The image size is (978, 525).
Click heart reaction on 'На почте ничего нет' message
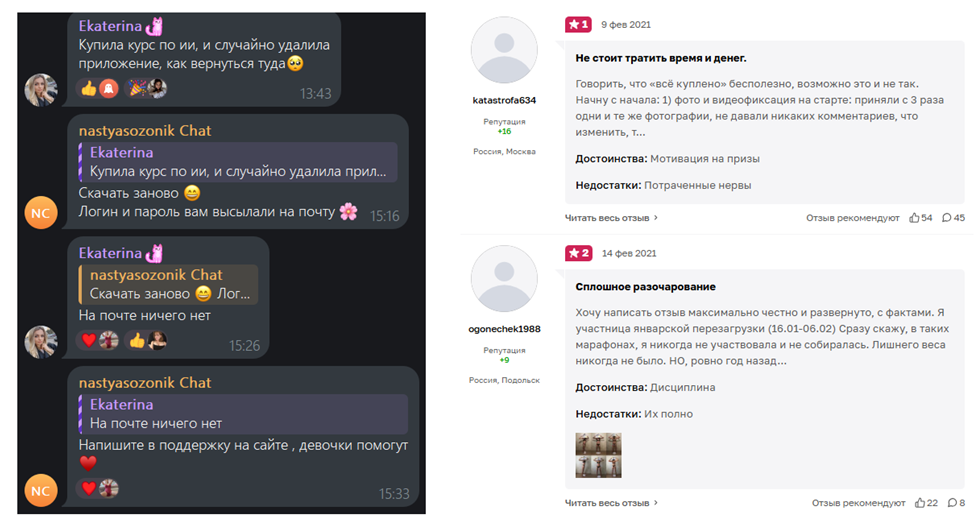tap(89, 340)
